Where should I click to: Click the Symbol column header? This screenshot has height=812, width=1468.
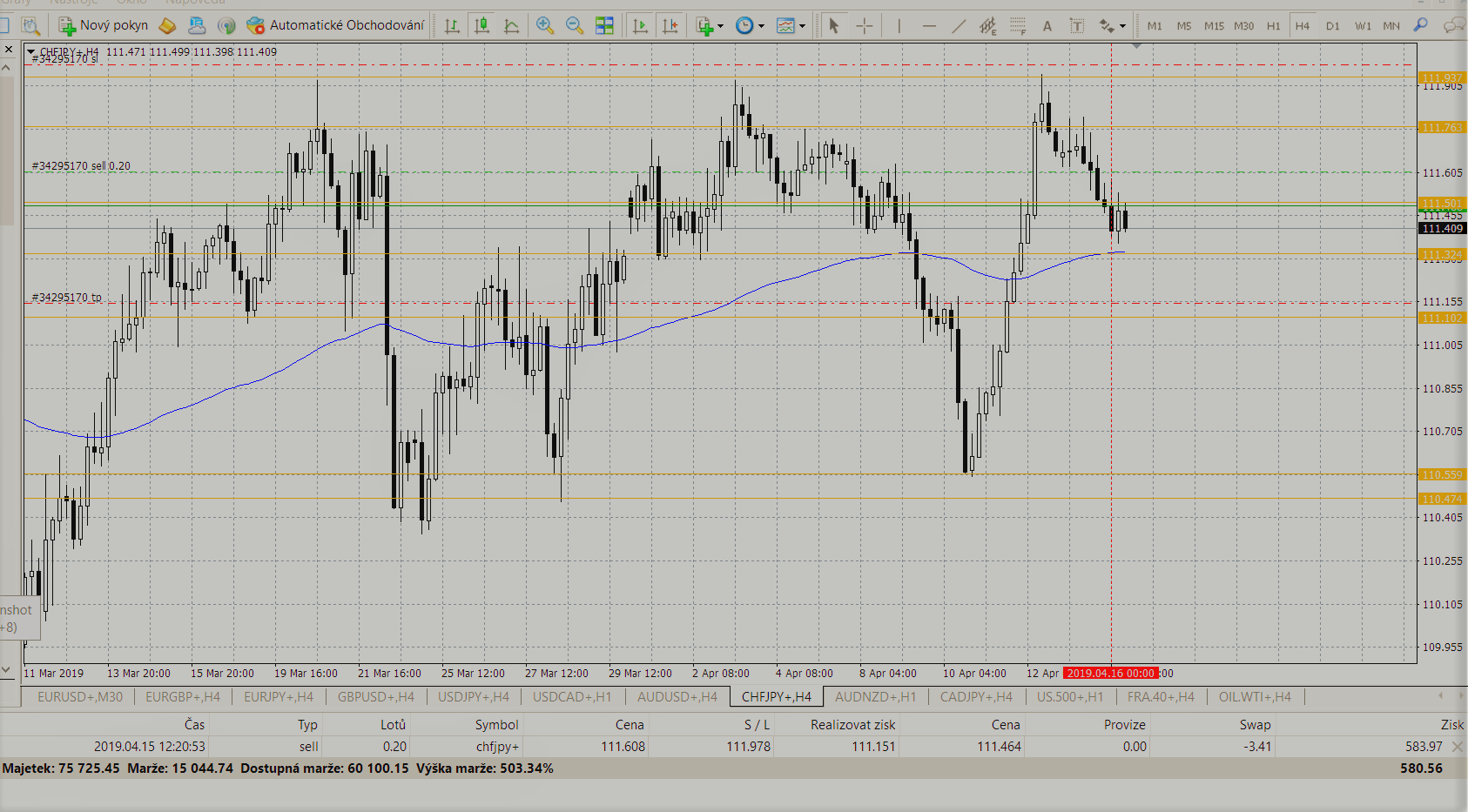coord(496,724)
